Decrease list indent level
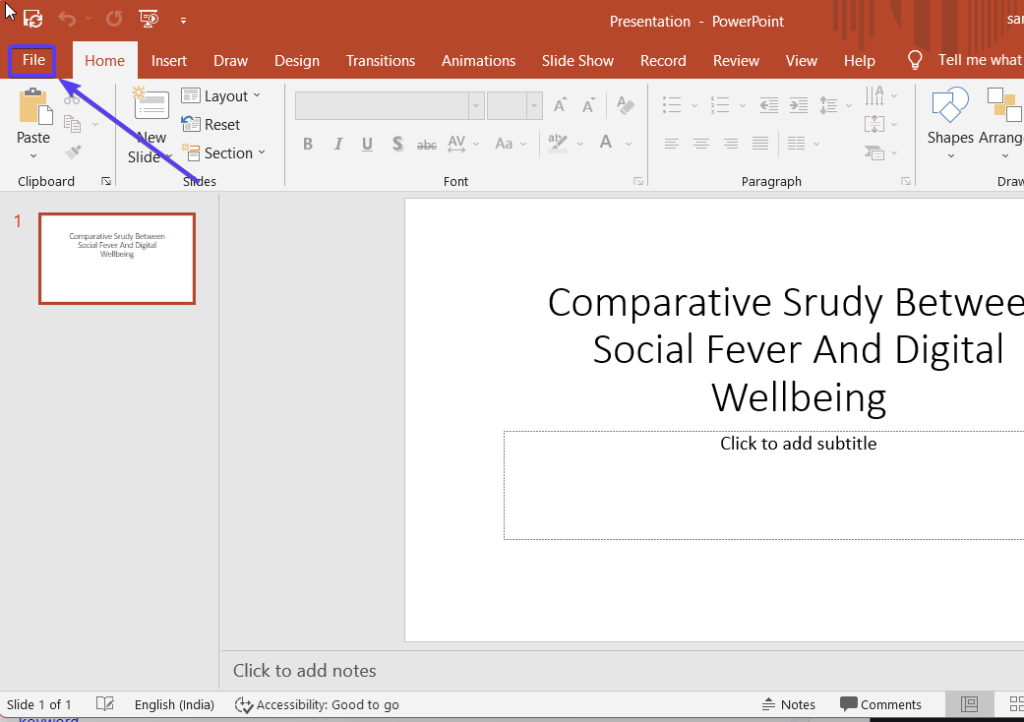Screen dimensions: 1024x722 coord(769,105)
